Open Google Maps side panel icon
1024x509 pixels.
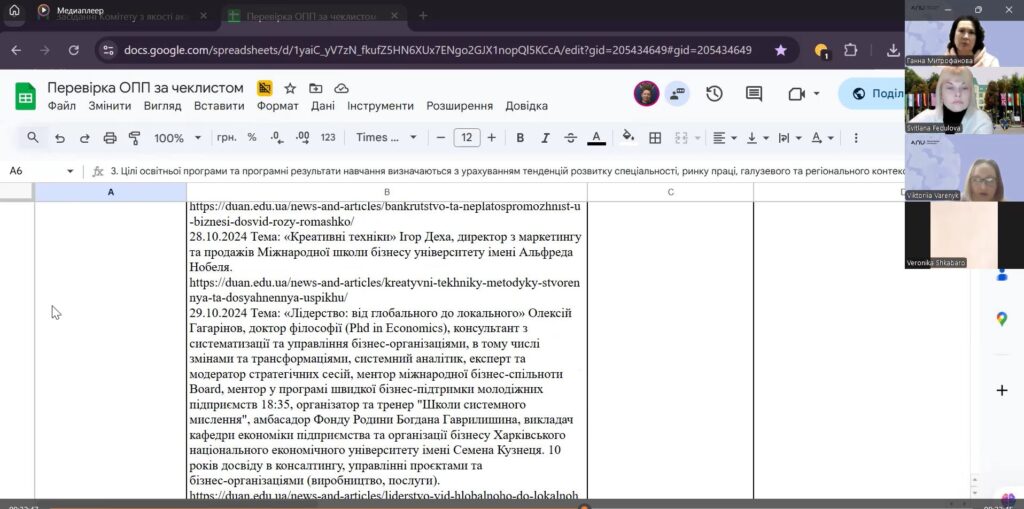point(1001,319)
